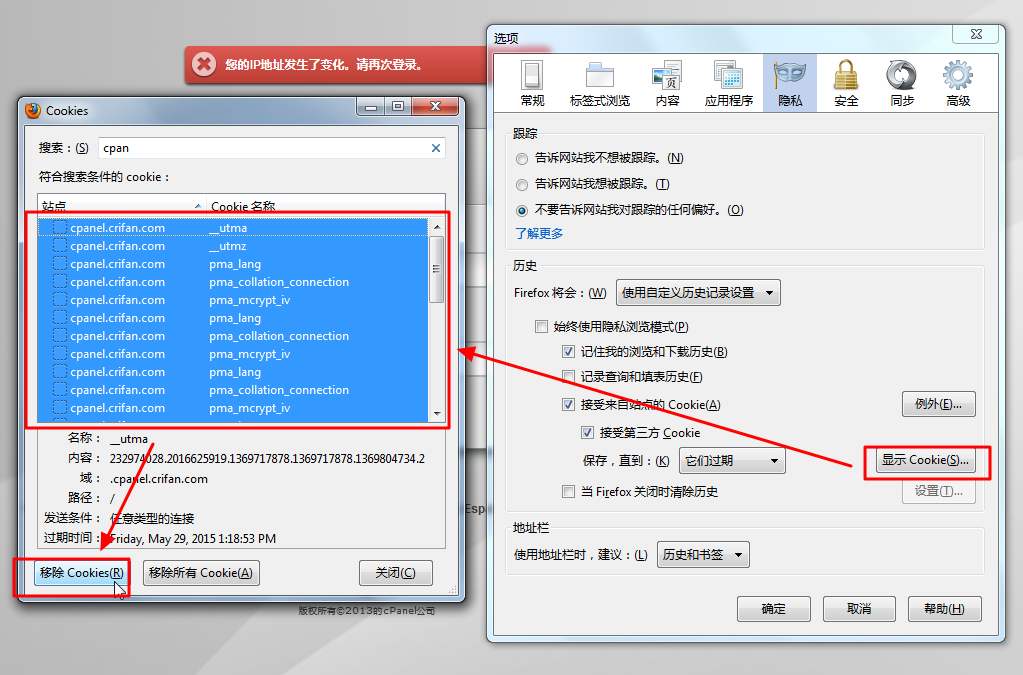The image size is (1023, 675).
Task: Select the 隐私 privacy mask icon
Action: point(789,83)
